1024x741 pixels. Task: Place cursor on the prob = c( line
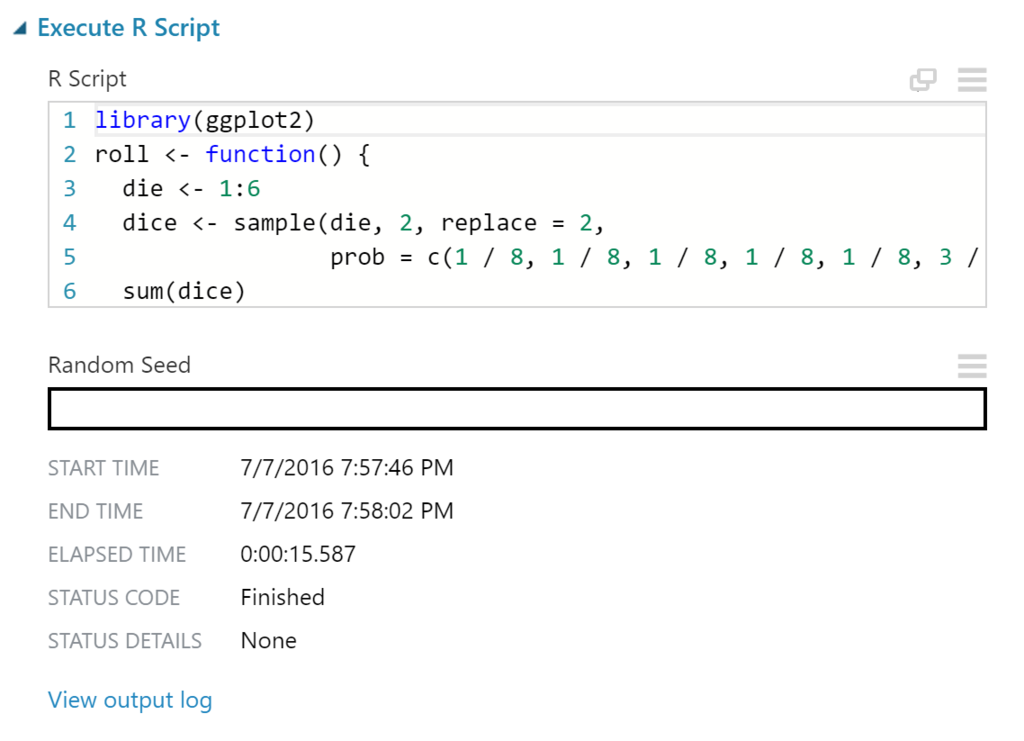[x=539, y=257]
